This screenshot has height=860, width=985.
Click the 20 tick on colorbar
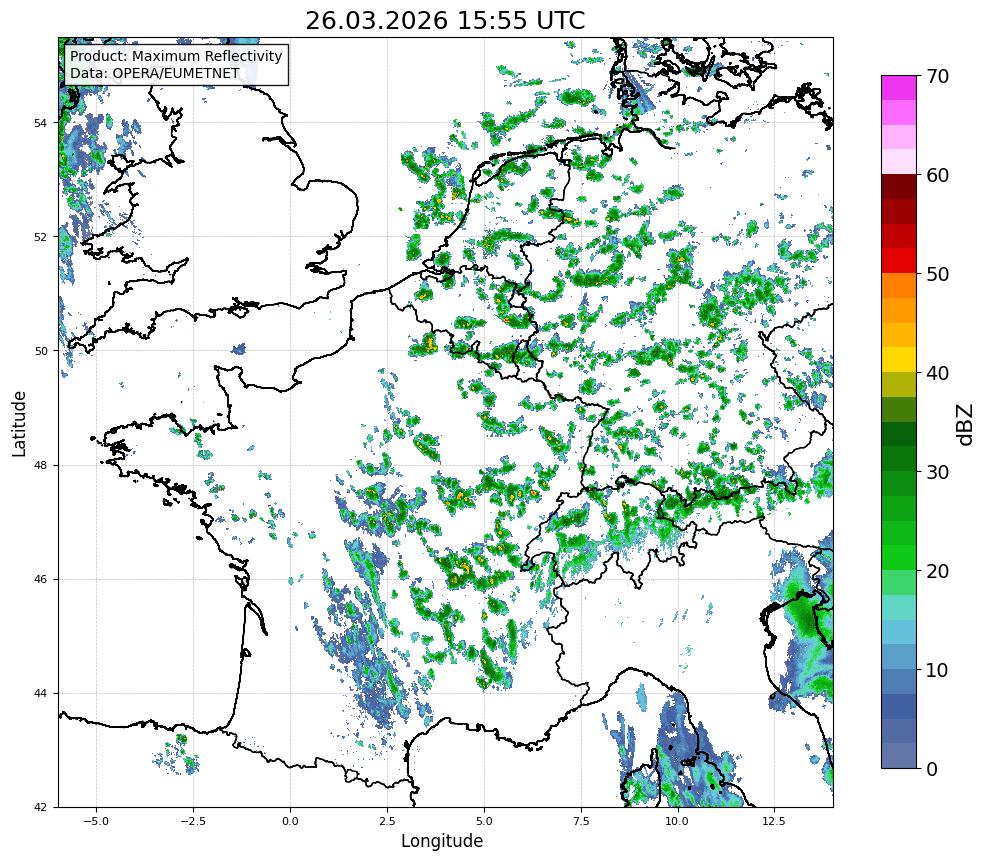click(x=937, y=571)
